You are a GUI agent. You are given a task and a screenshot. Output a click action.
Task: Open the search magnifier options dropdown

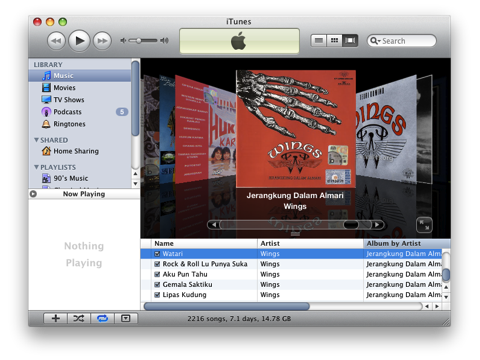coord(375,41)
